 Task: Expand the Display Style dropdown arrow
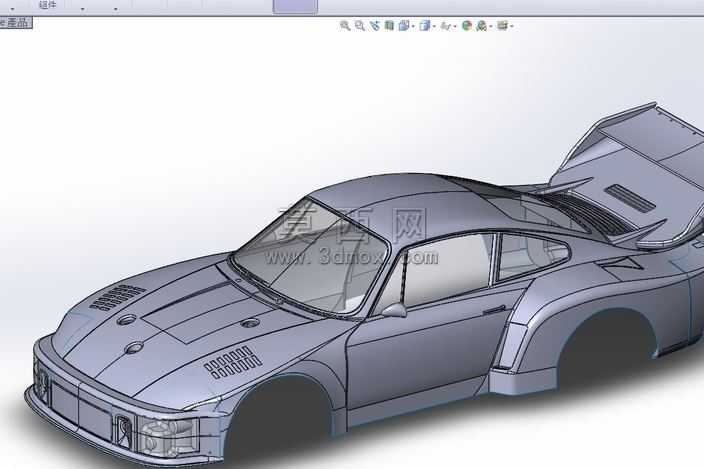point(434,26)
